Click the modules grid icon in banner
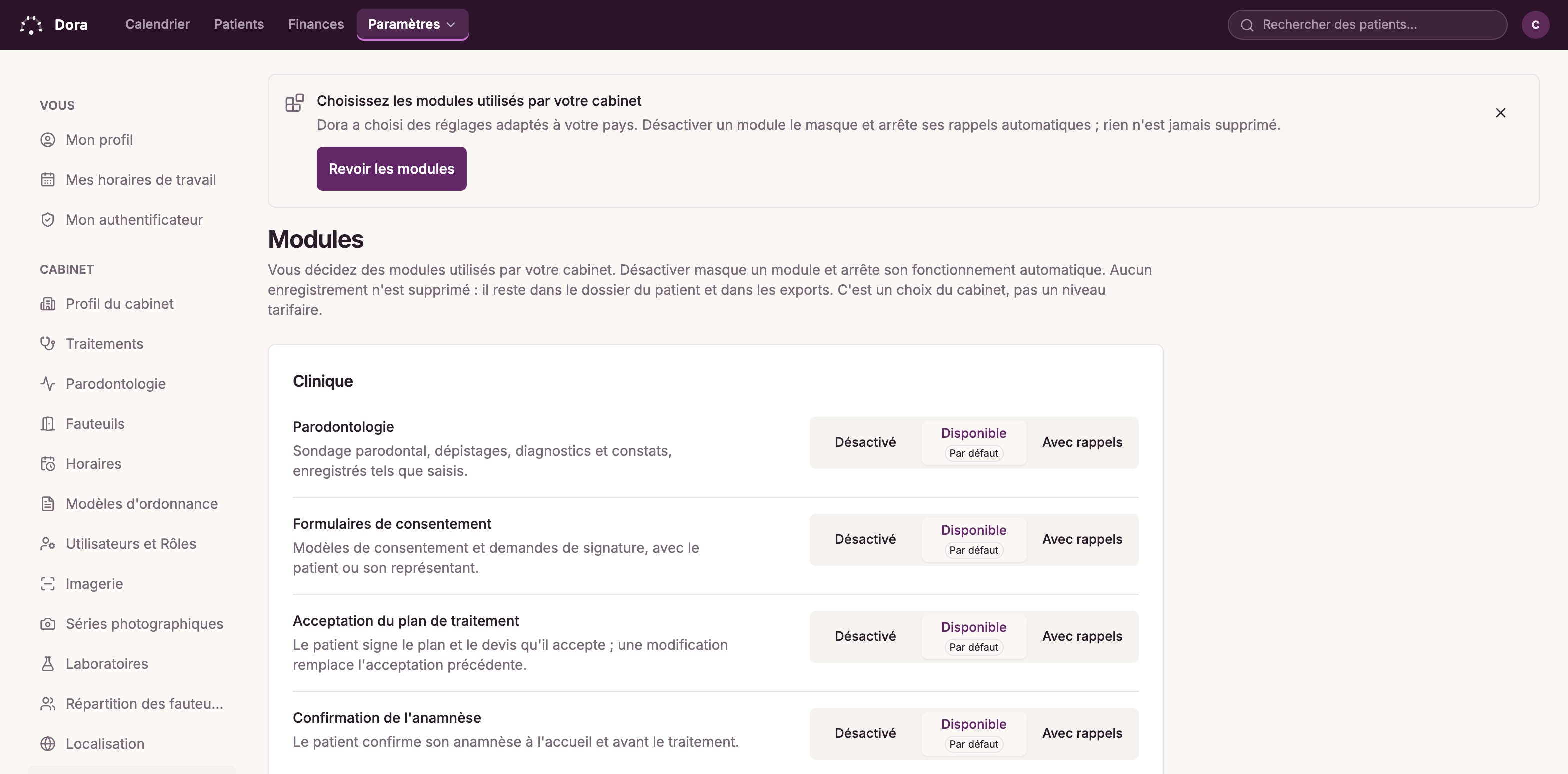Image resolution: width=1568 pixels, height=774 pixels. point(295,103)
